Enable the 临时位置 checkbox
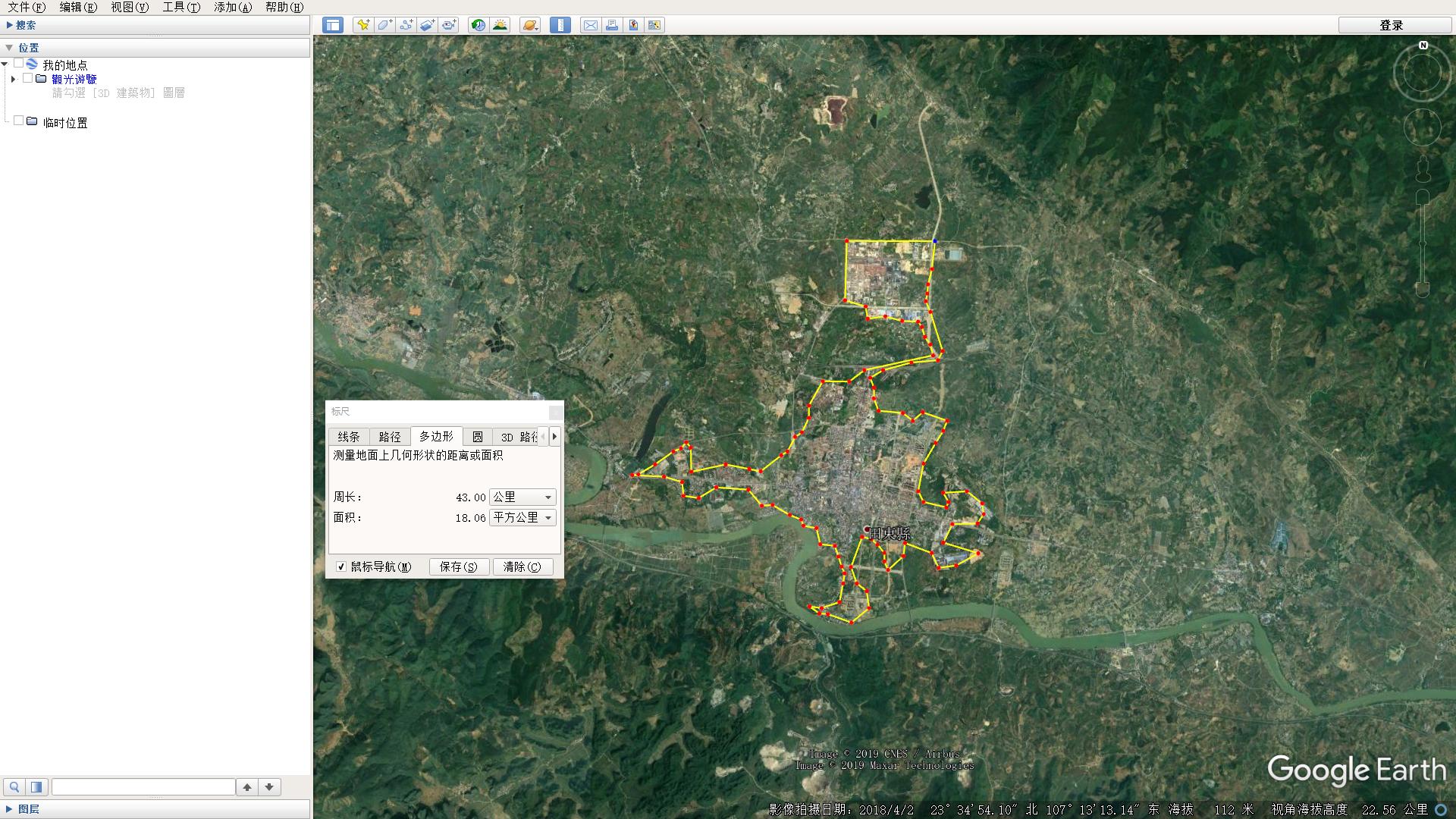This screenshot has width=1456, height=819. coord(18,121)
